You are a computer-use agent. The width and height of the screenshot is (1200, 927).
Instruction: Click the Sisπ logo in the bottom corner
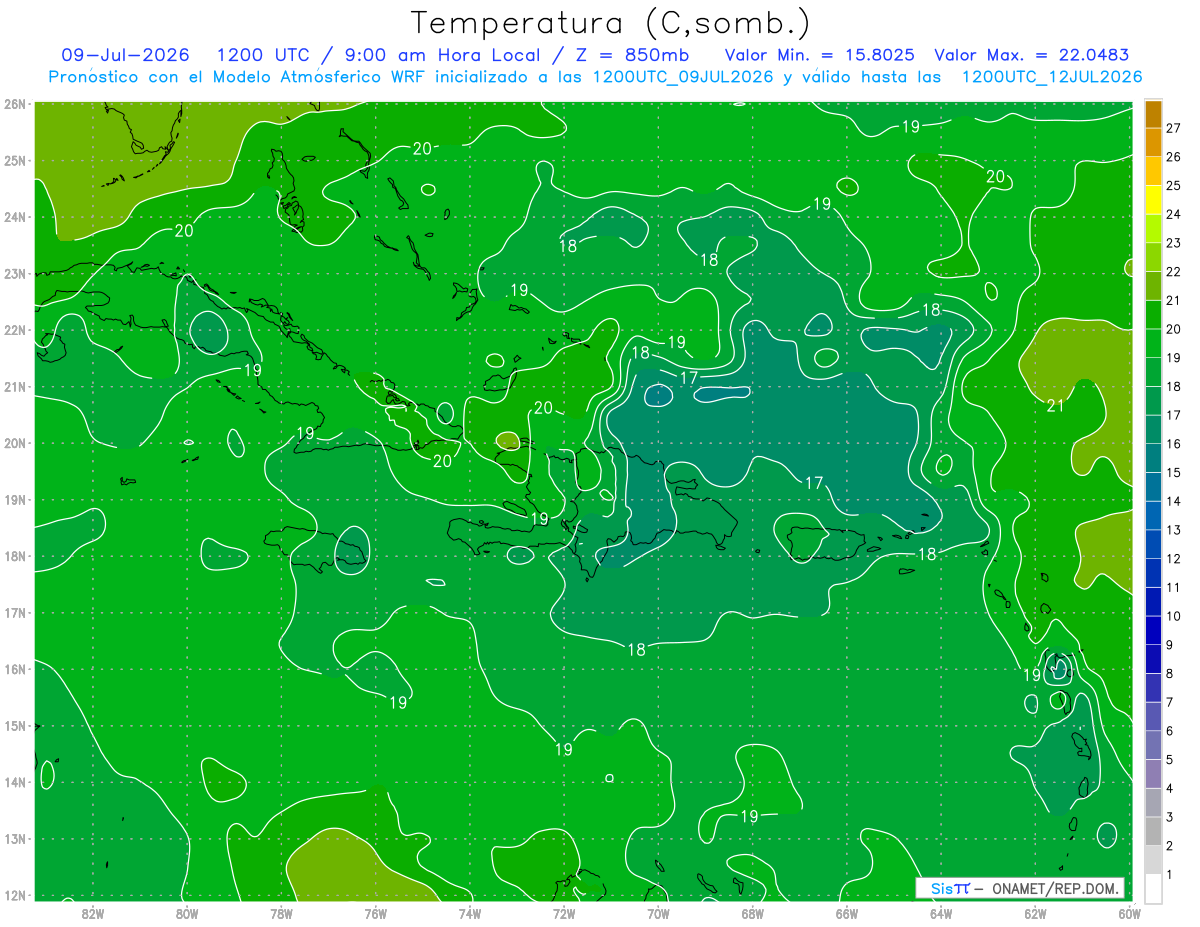coord(950,888)
